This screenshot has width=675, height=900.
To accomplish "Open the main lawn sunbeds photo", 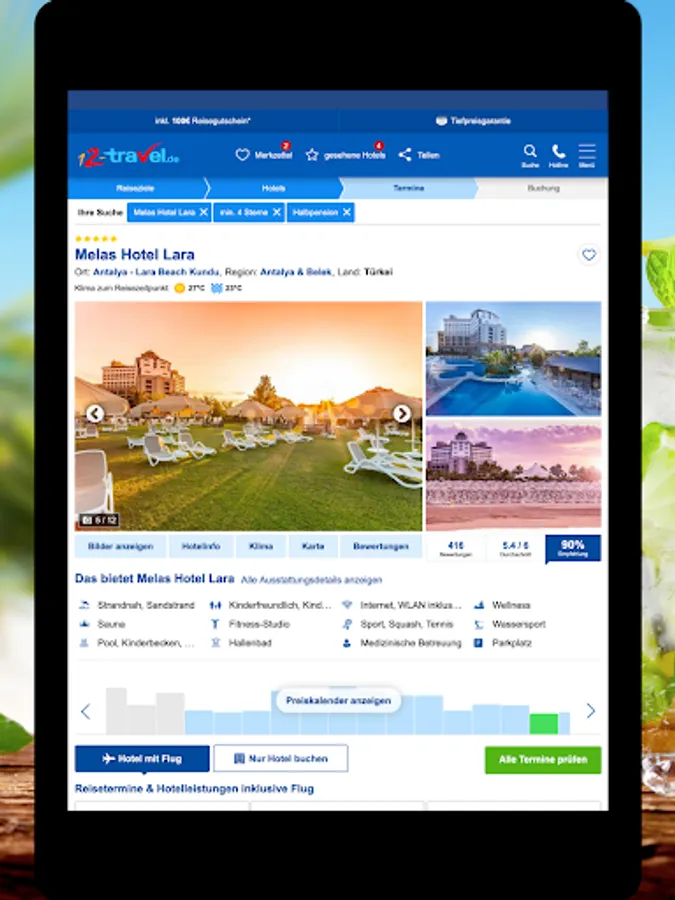I will (249, 416).
